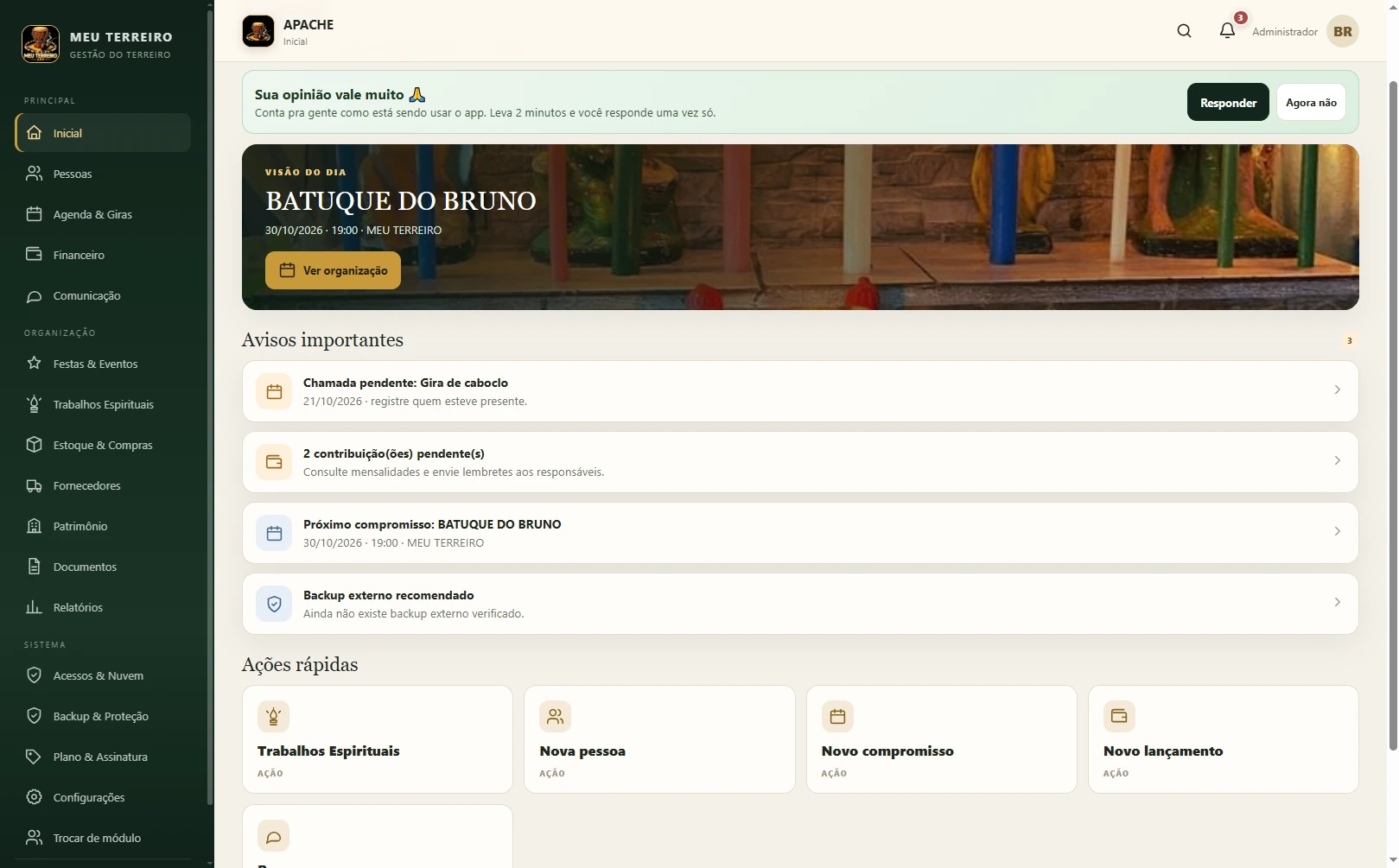Image resolution: width=1399 pixels, height=868 pixels.
Task: Expand the Backup externo recomendado chevron
Action: pos(1337,603)
